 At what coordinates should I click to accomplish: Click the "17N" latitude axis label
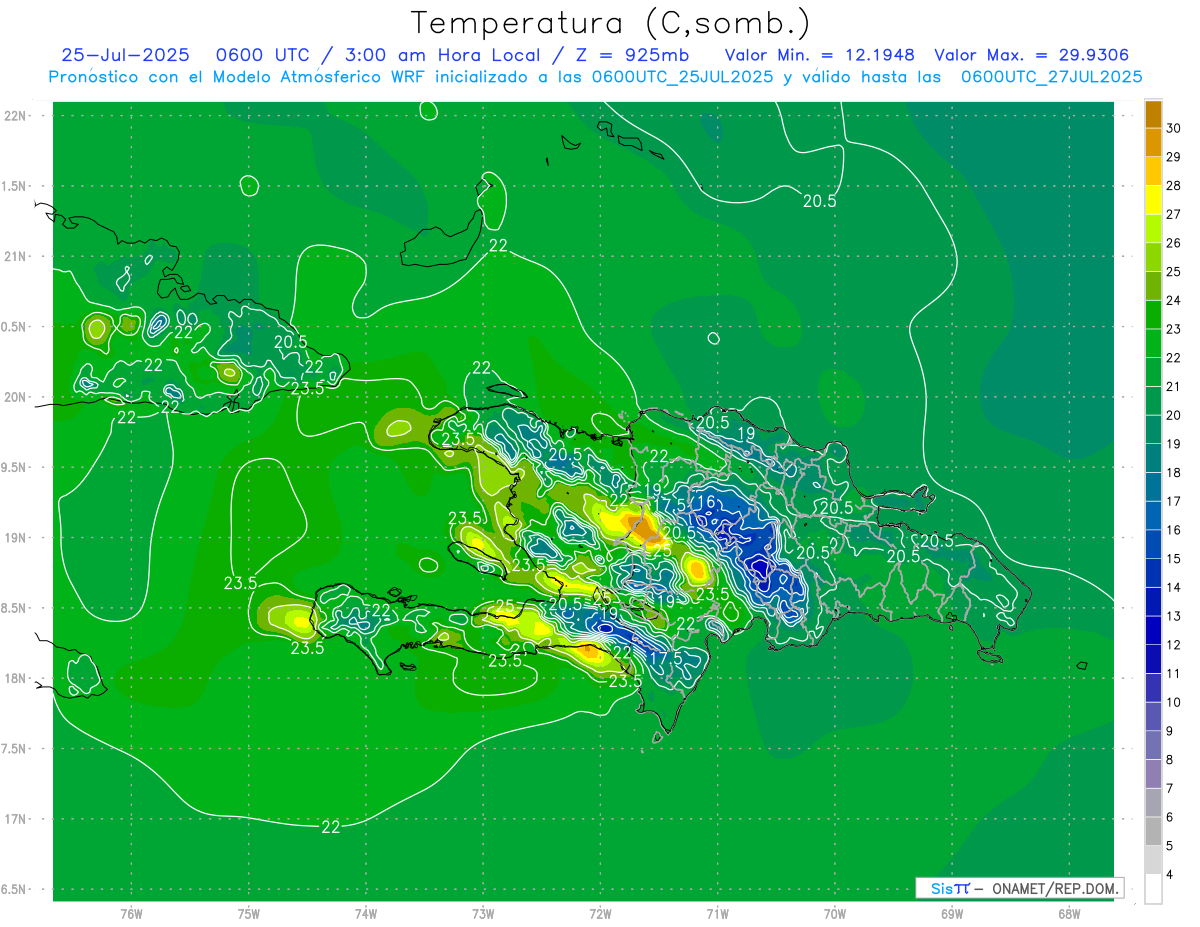pos(16,819)
